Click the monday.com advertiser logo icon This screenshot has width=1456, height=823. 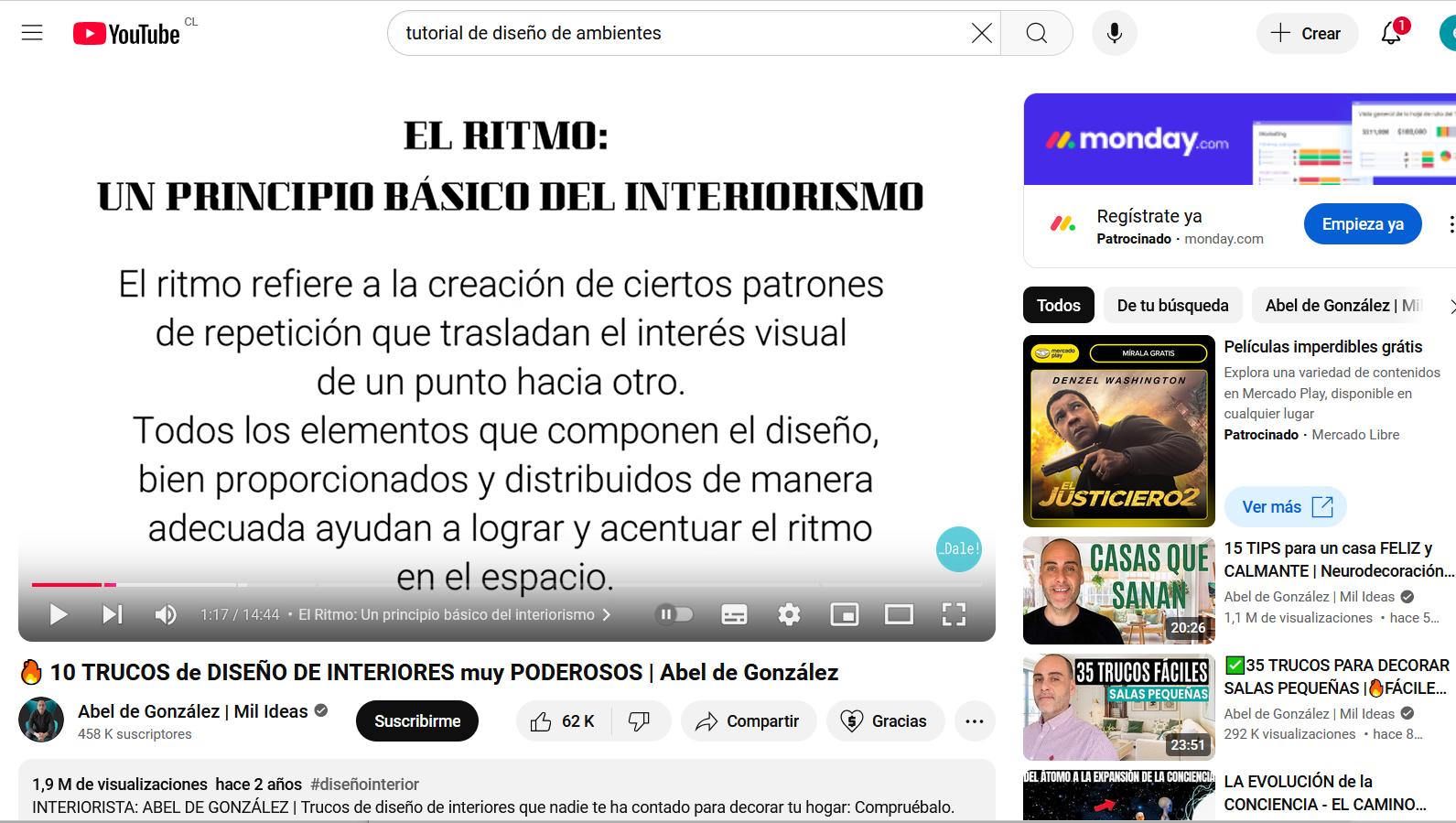tap(1062, 224)
